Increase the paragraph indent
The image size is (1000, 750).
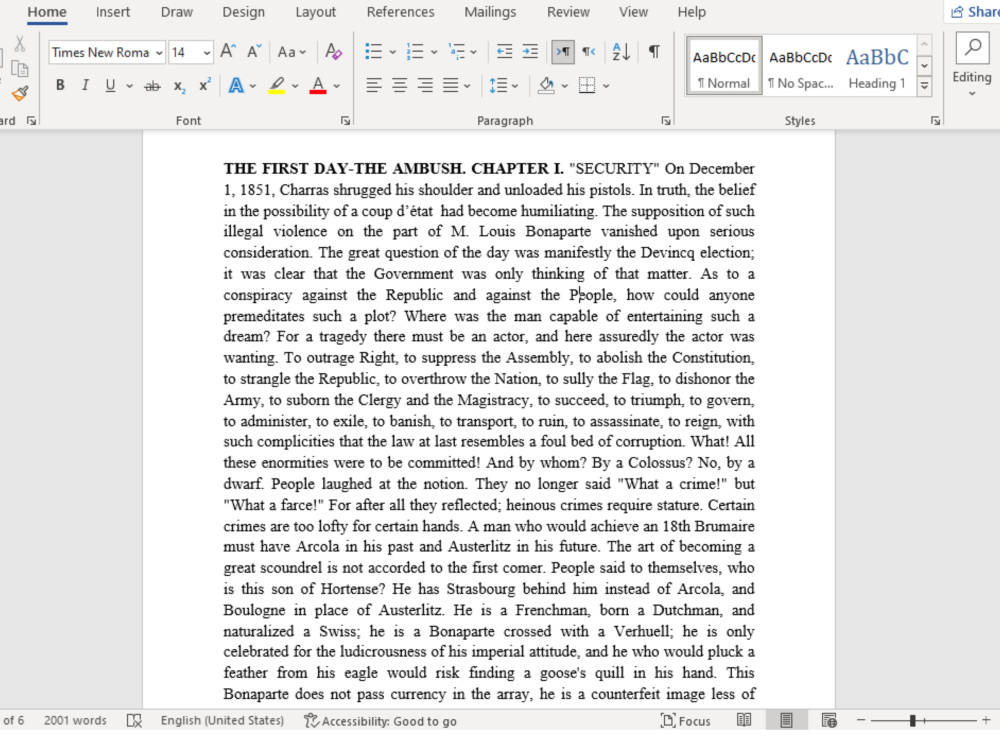pos(530,52)
